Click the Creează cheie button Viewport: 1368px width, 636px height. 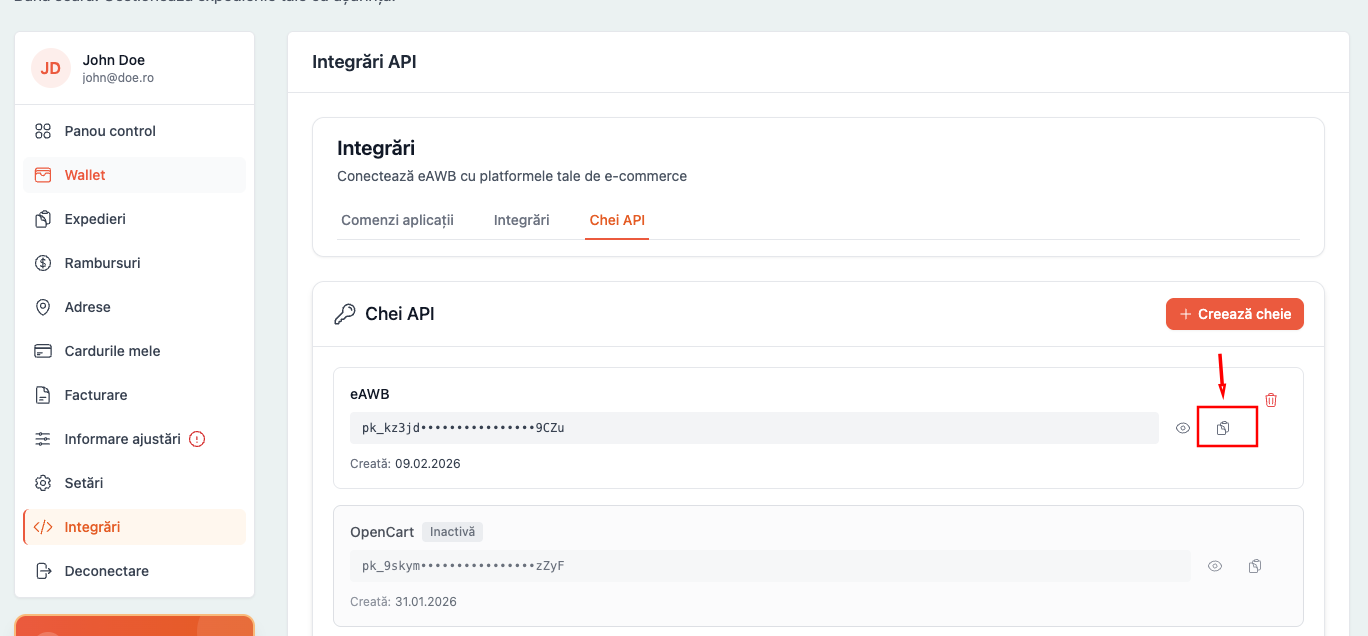(x=1235, y=314)
